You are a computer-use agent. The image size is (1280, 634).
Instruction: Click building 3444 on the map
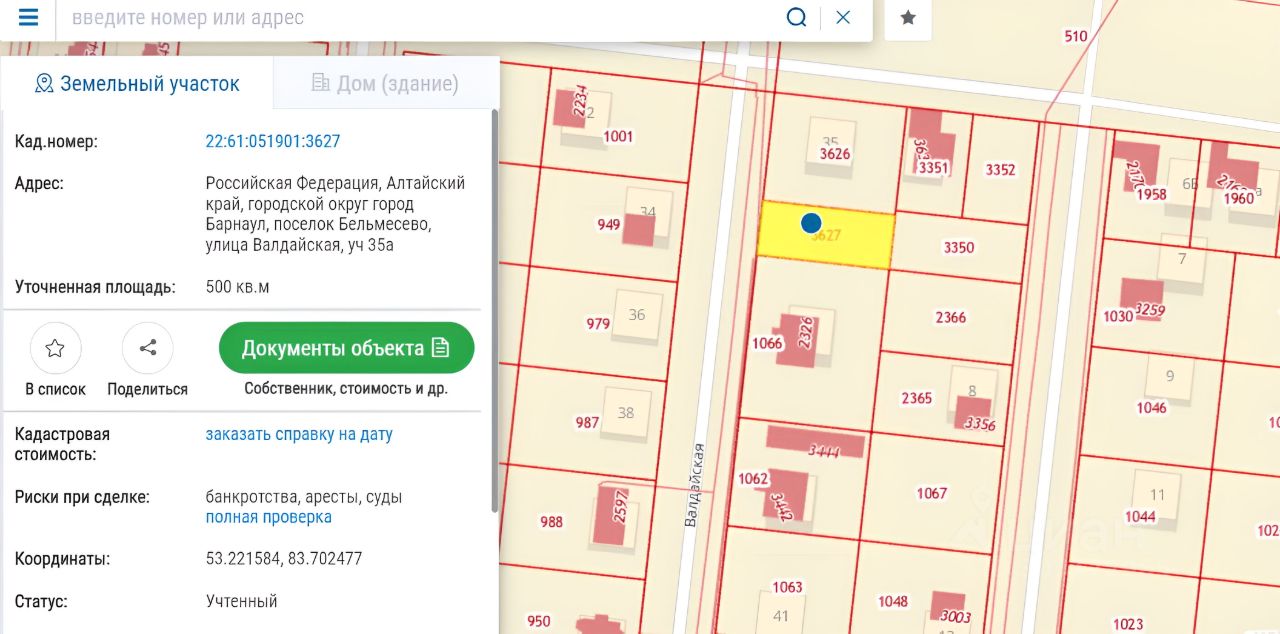pos(816,441)
